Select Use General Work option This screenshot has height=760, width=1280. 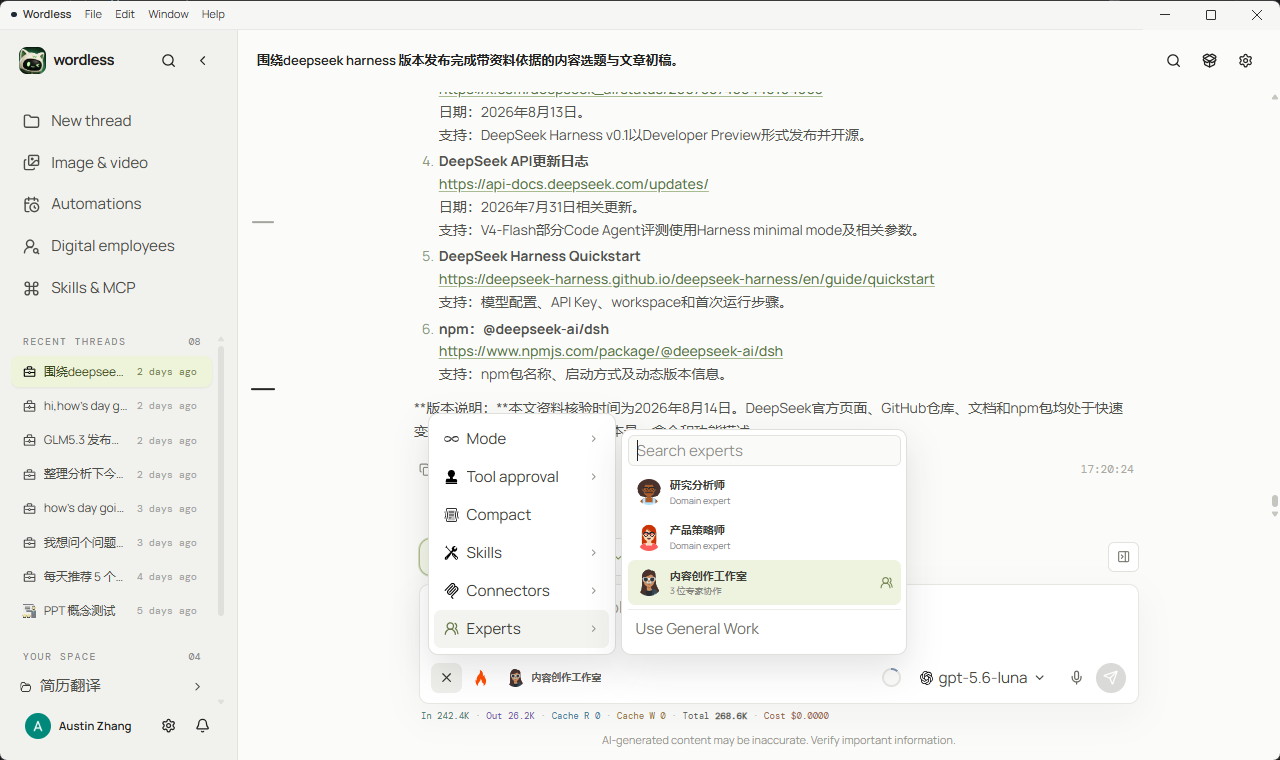(765, 629)
